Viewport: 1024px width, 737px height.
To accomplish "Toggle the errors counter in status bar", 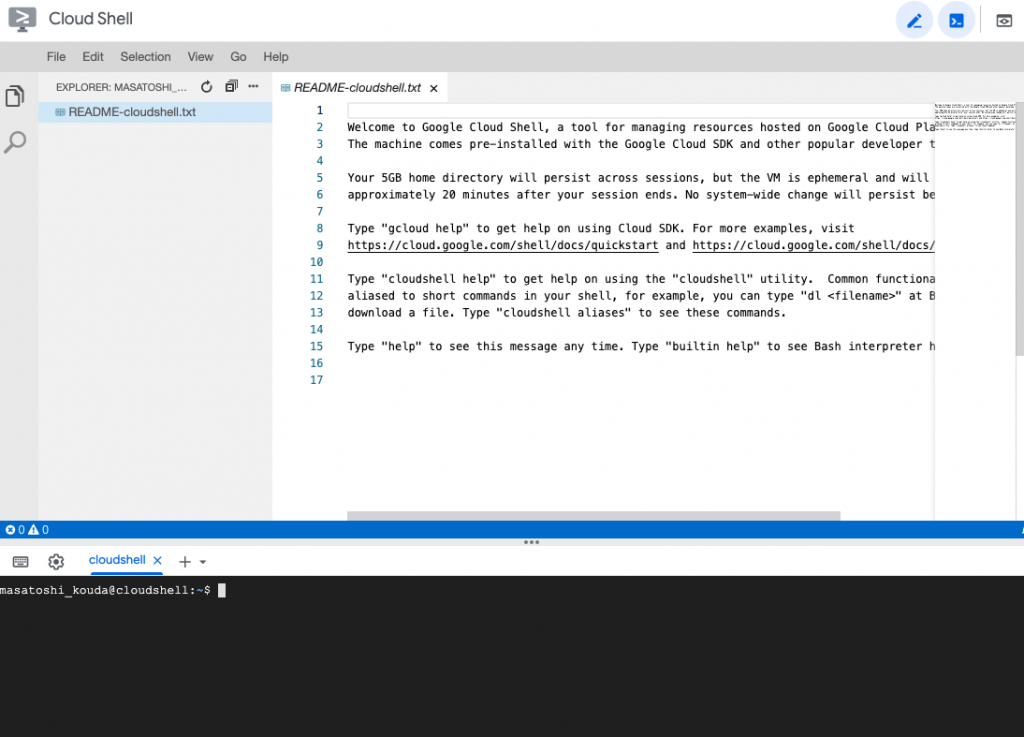I will [13, 529].
